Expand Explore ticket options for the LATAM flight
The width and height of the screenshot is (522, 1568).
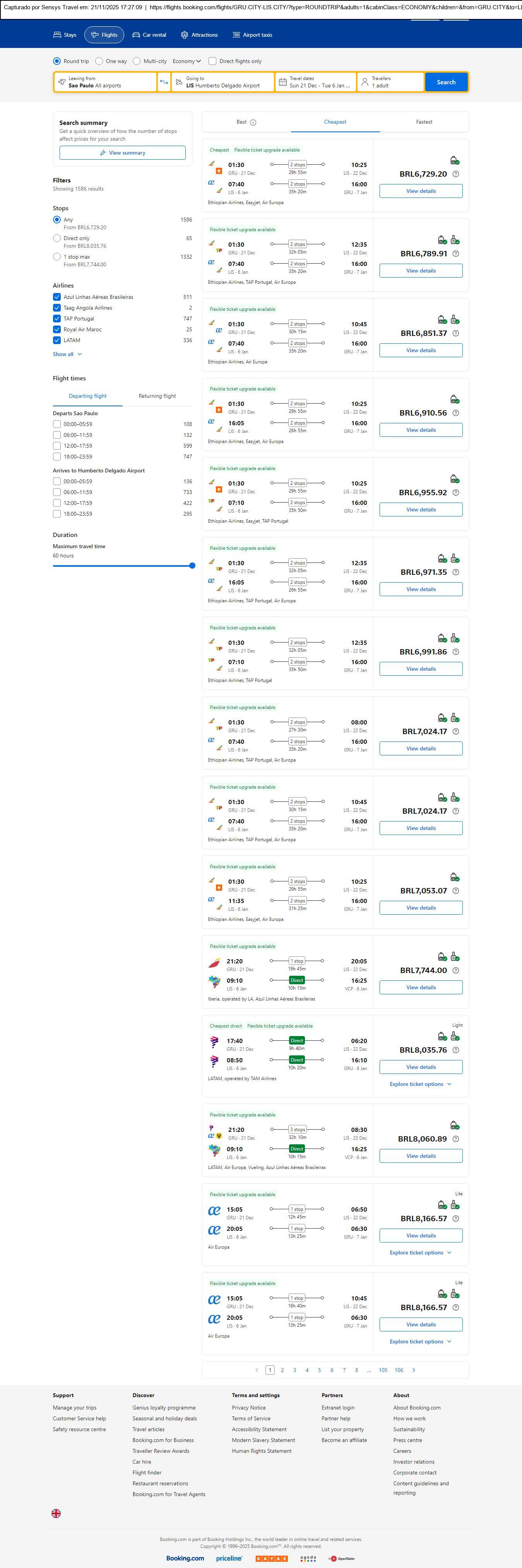(420, 1084)
